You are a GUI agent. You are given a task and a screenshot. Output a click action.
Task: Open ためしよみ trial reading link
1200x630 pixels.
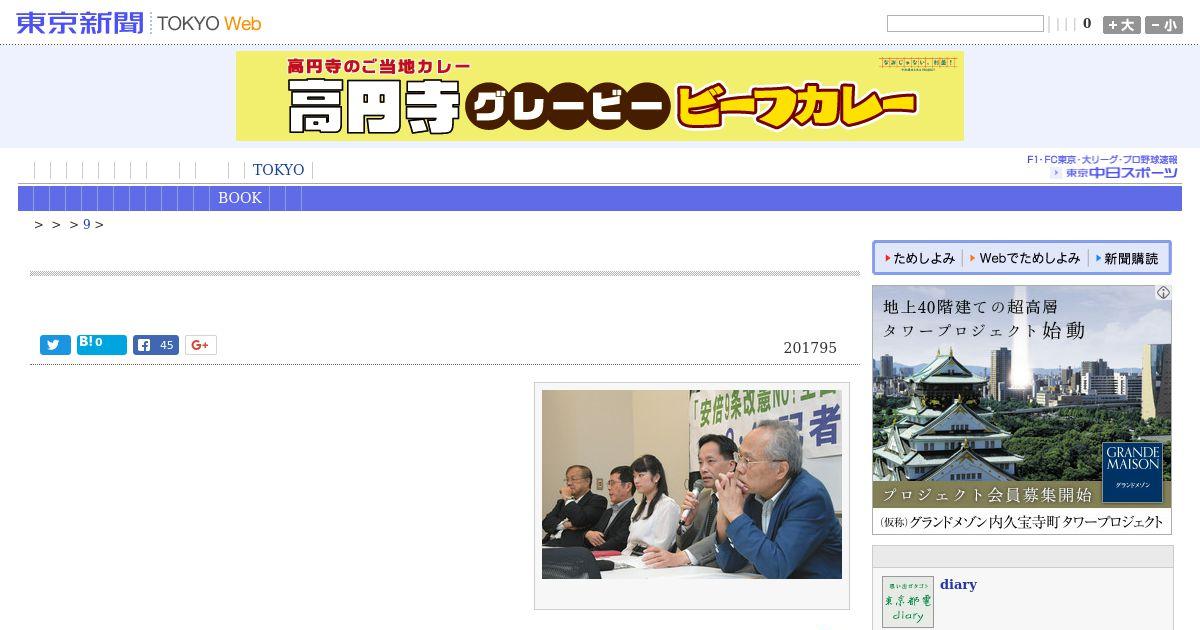coord(919,258)
